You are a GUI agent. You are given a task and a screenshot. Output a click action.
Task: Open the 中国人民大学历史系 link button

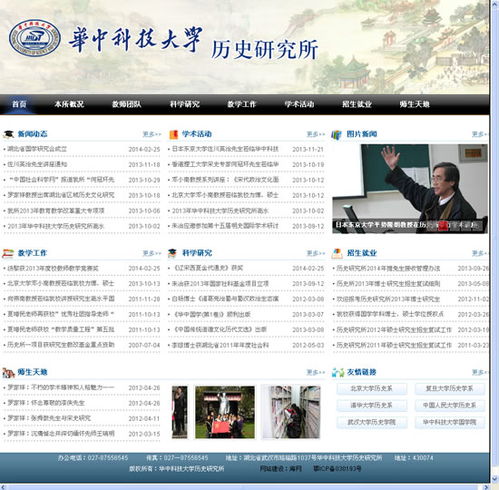pyautogui.click(x=449, y=405)
